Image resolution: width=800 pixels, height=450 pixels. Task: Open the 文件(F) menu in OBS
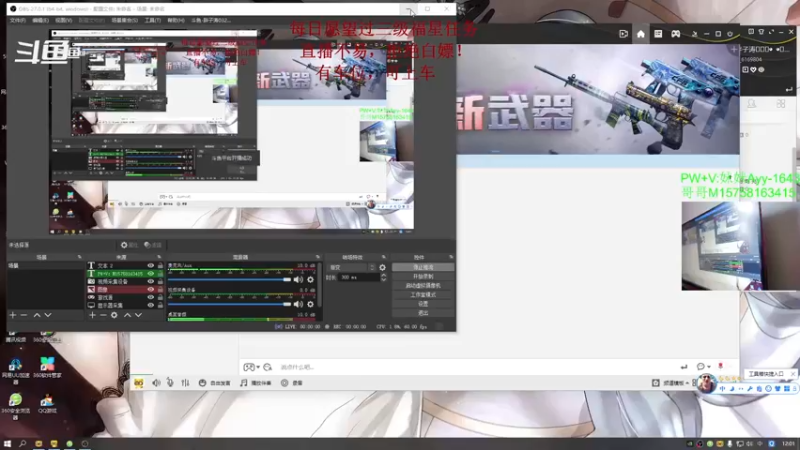[x=17, y=20]
